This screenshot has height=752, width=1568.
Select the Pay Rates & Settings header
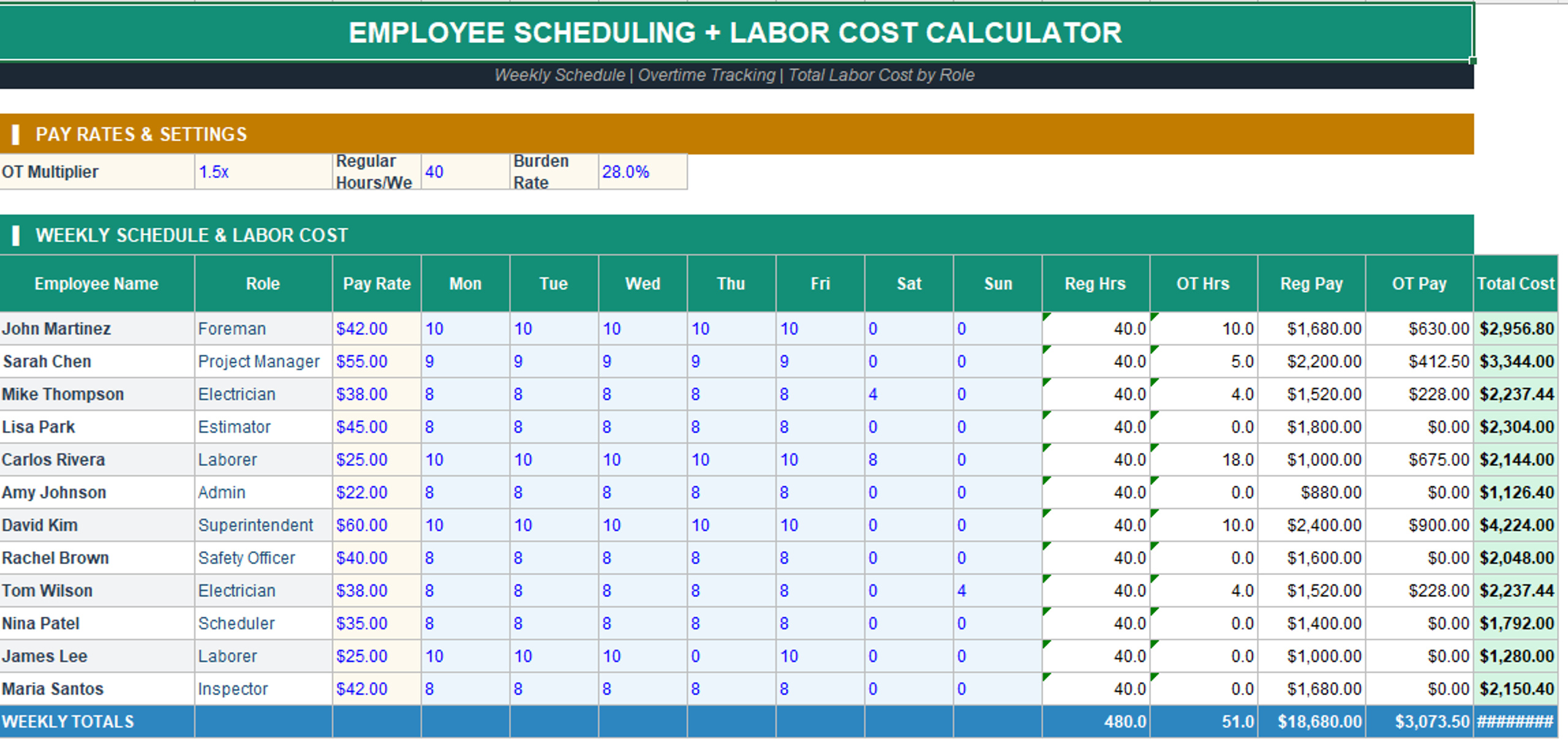click(737, 134)
